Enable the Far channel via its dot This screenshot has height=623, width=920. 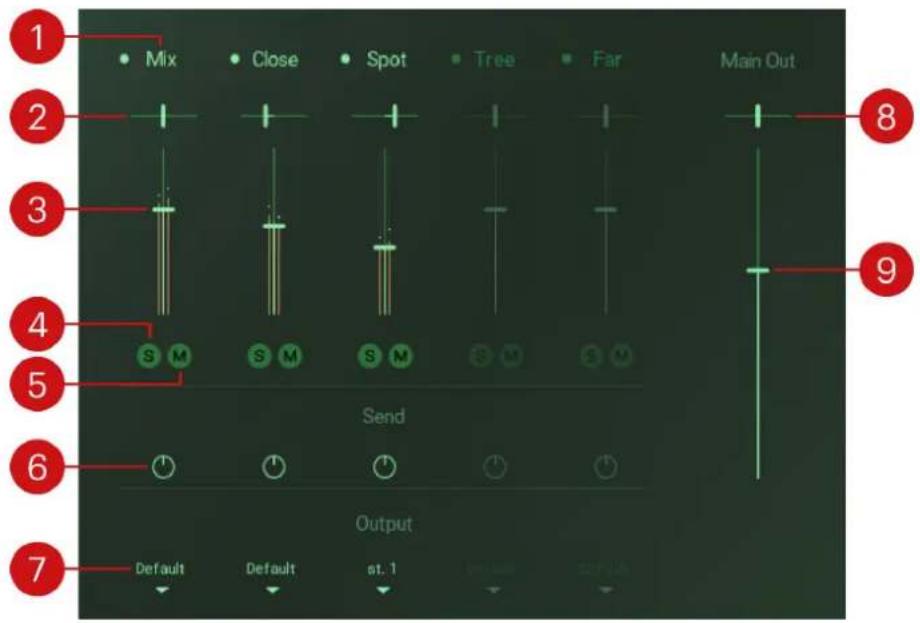coord(566,59)
